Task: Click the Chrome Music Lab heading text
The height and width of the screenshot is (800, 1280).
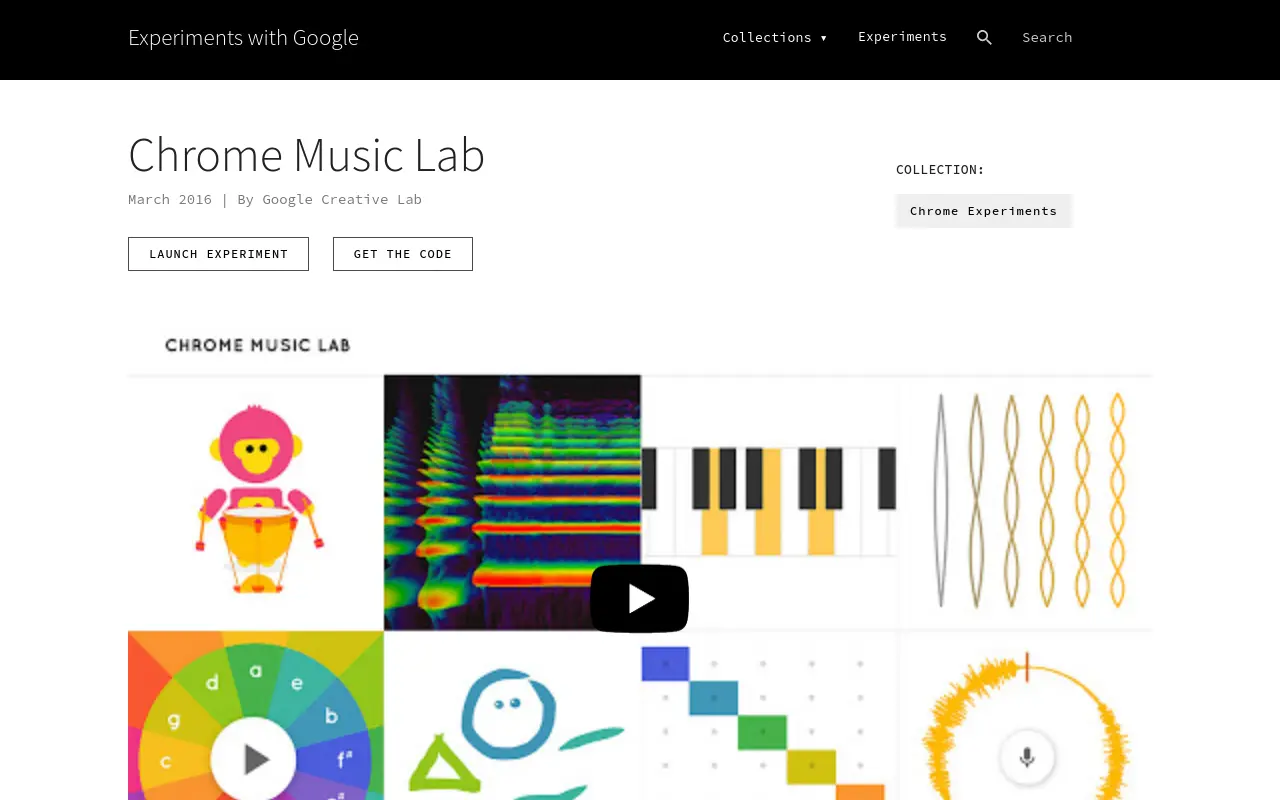Action: pyautogui.click(x=307, y=155)
